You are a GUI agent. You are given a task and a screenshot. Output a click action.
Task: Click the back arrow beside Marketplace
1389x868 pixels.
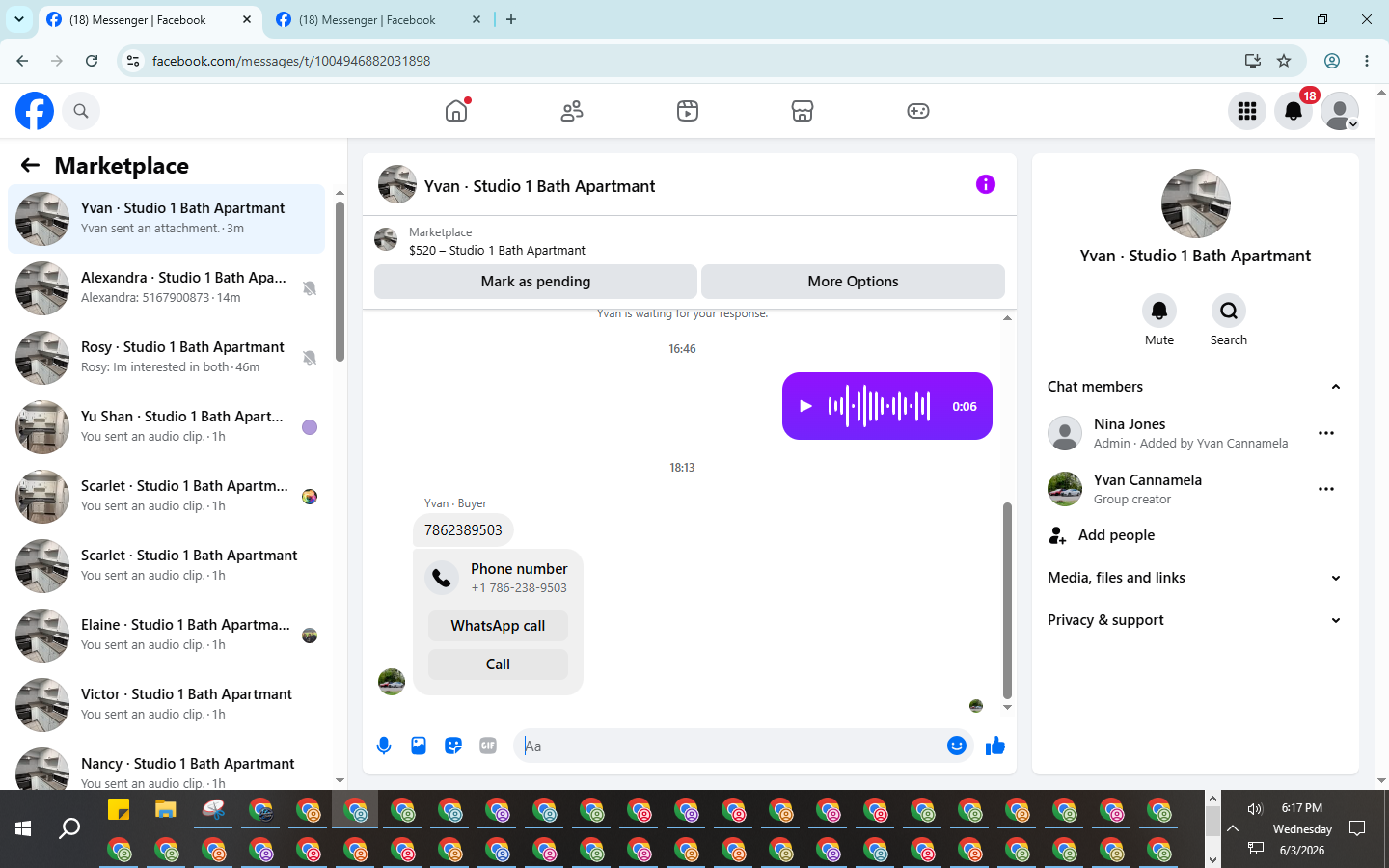point(30,165)
